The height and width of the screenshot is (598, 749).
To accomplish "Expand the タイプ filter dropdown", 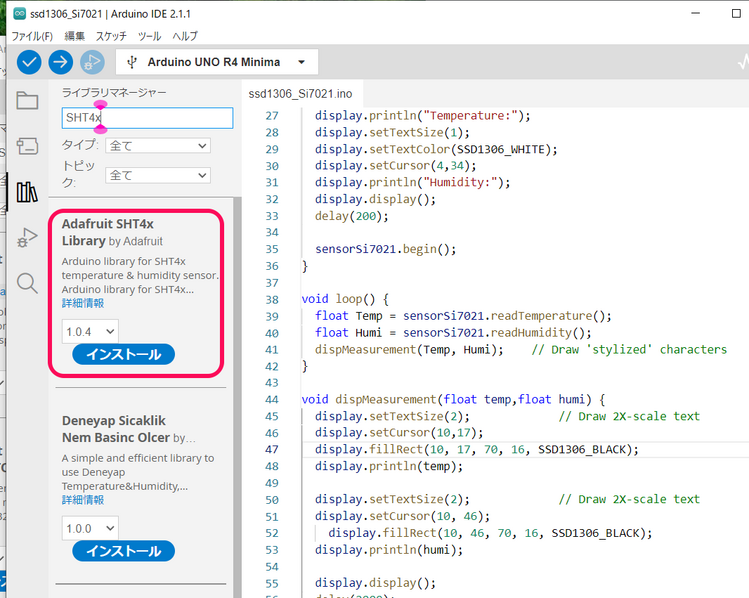I will click(x=158, y=146).
